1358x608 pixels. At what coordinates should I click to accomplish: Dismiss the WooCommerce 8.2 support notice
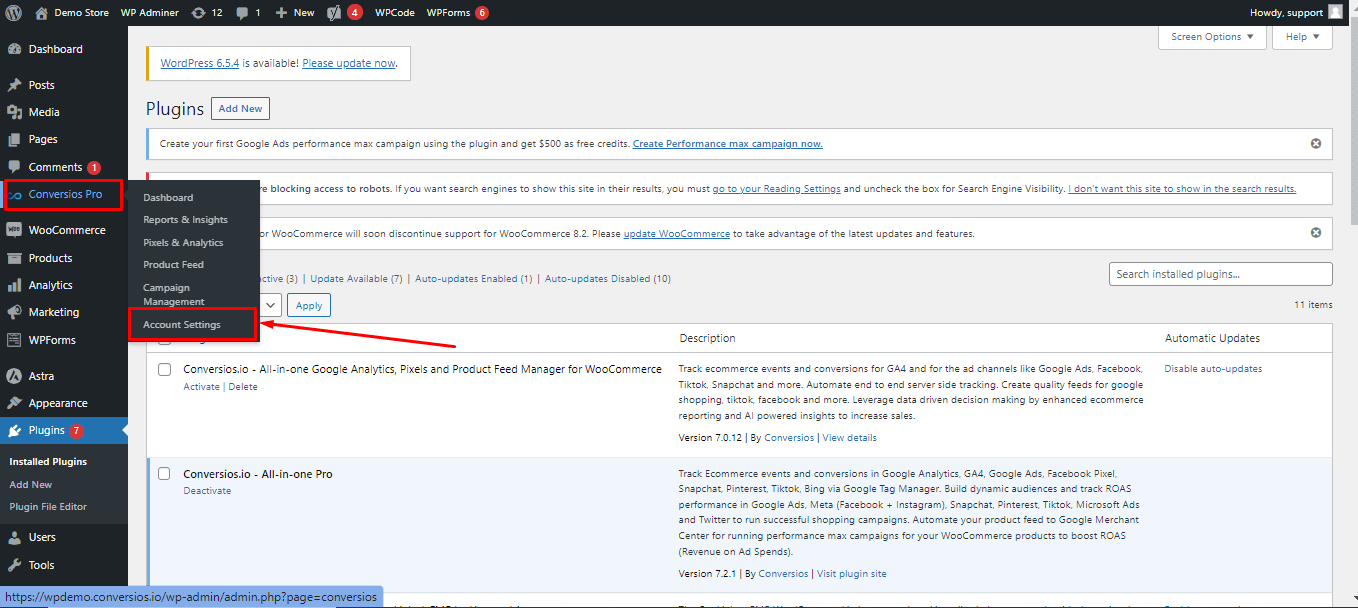pos(1316,233)
